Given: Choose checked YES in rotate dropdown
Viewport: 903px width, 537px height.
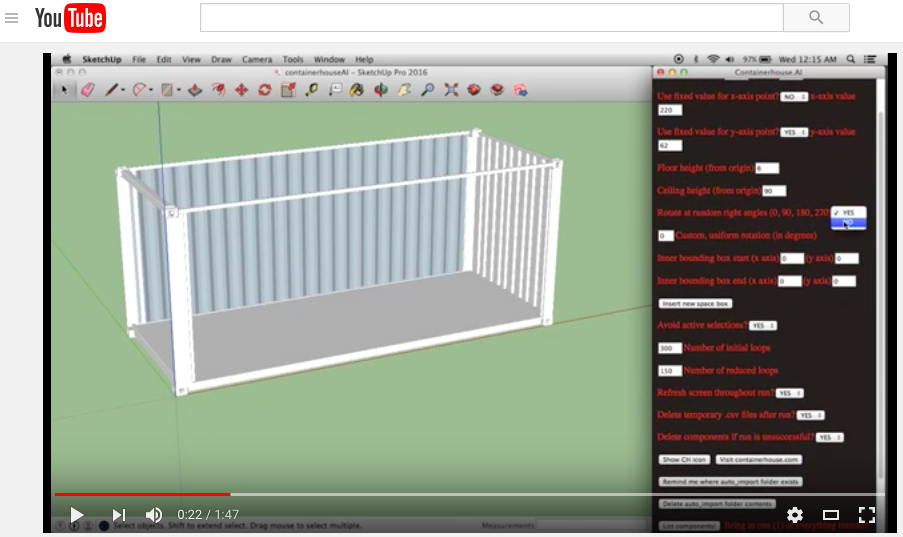Looking at the screenshot, I should point(848,213).
